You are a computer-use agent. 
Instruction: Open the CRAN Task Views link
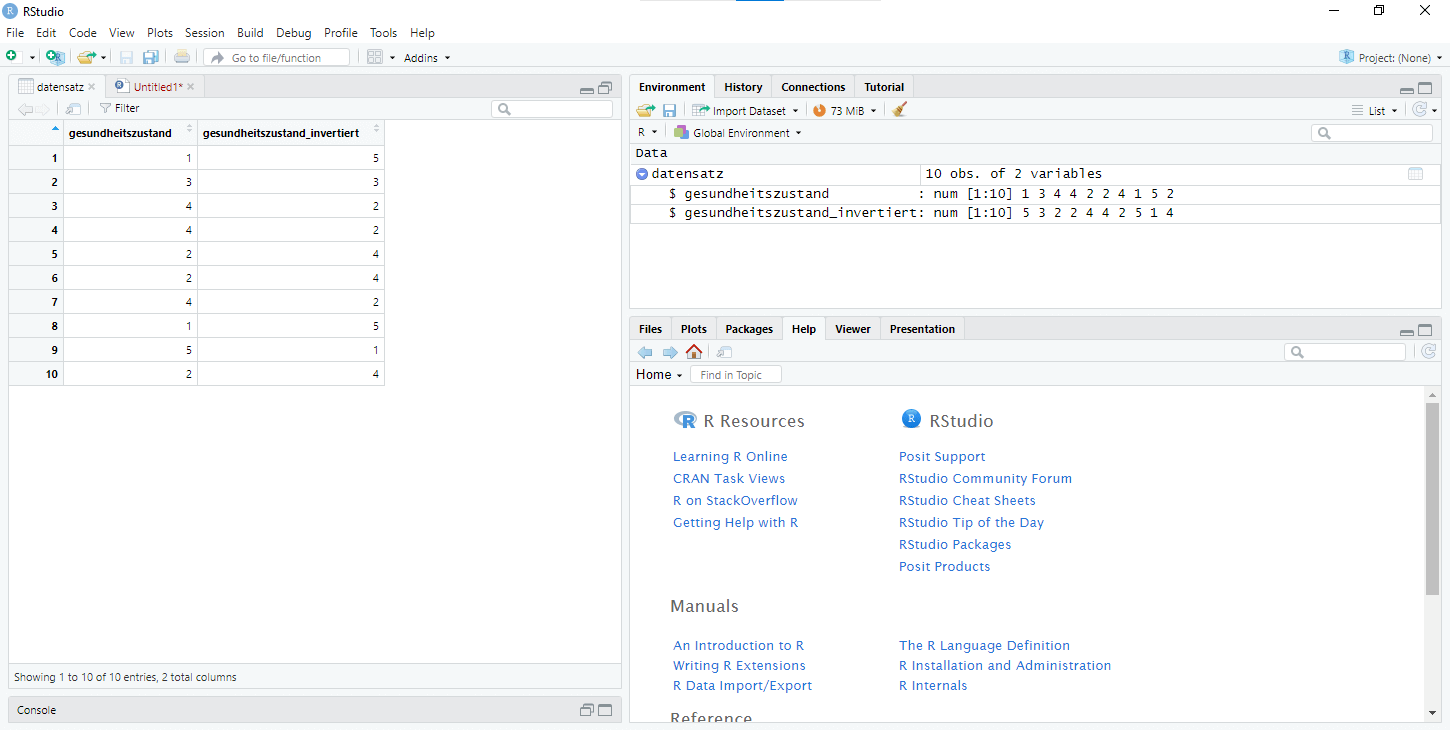pyautogui.click(x=729, y=478)
